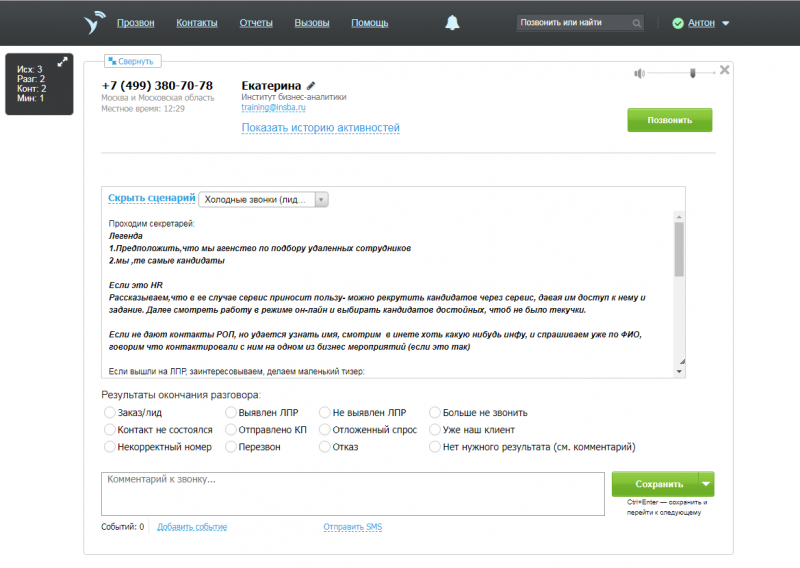
Task: Close the call card with X icon
Action: tap(725, 70)
